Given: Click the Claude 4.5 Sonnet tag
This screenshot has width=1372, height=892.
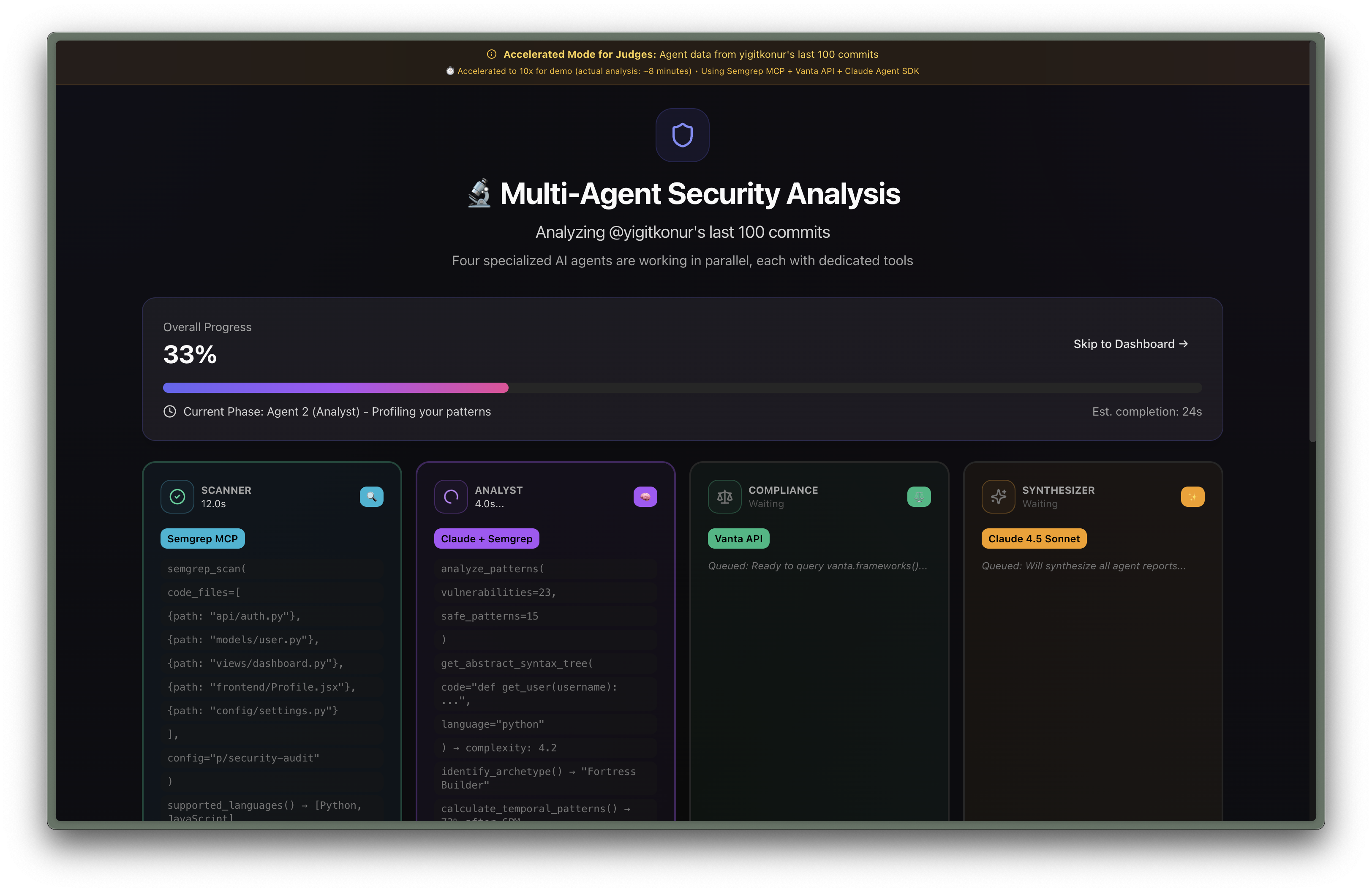Looking at the screenshot, I should pyautogui.click(x=1034, y=539).
